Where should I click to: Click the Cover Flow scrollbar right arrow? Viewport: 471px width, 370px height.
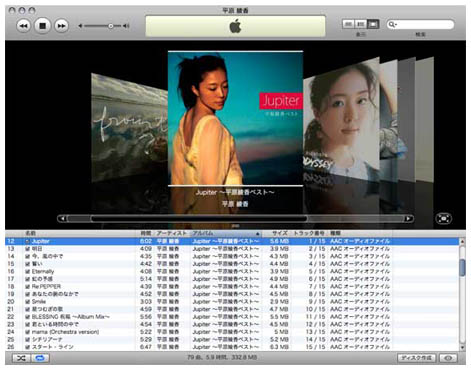409,219
